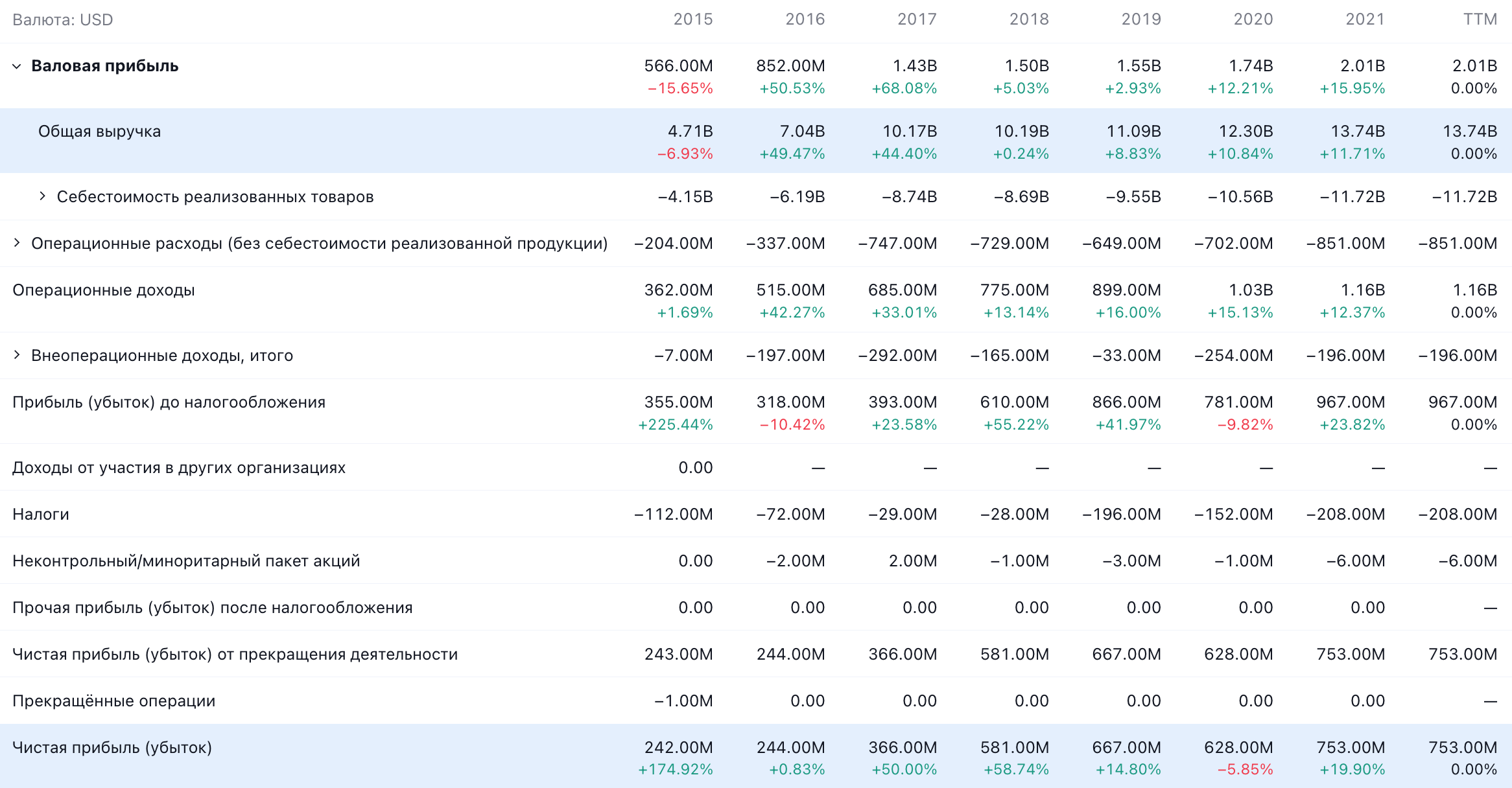This screenshot has height=788, width=1512.
Task: Click the Налоги row label
Action: pos(41,515)
